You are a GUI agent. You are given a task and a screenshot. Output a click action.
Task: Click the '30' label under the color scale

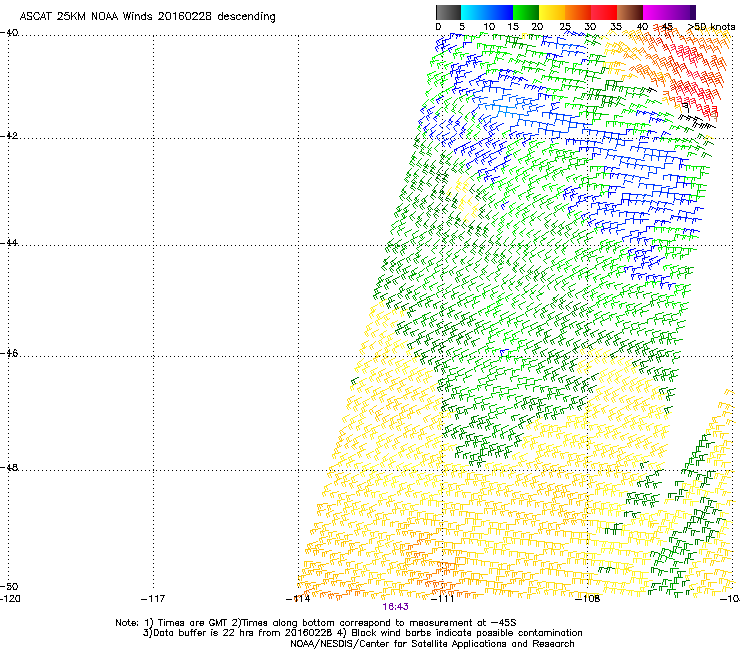pos(590,27)
